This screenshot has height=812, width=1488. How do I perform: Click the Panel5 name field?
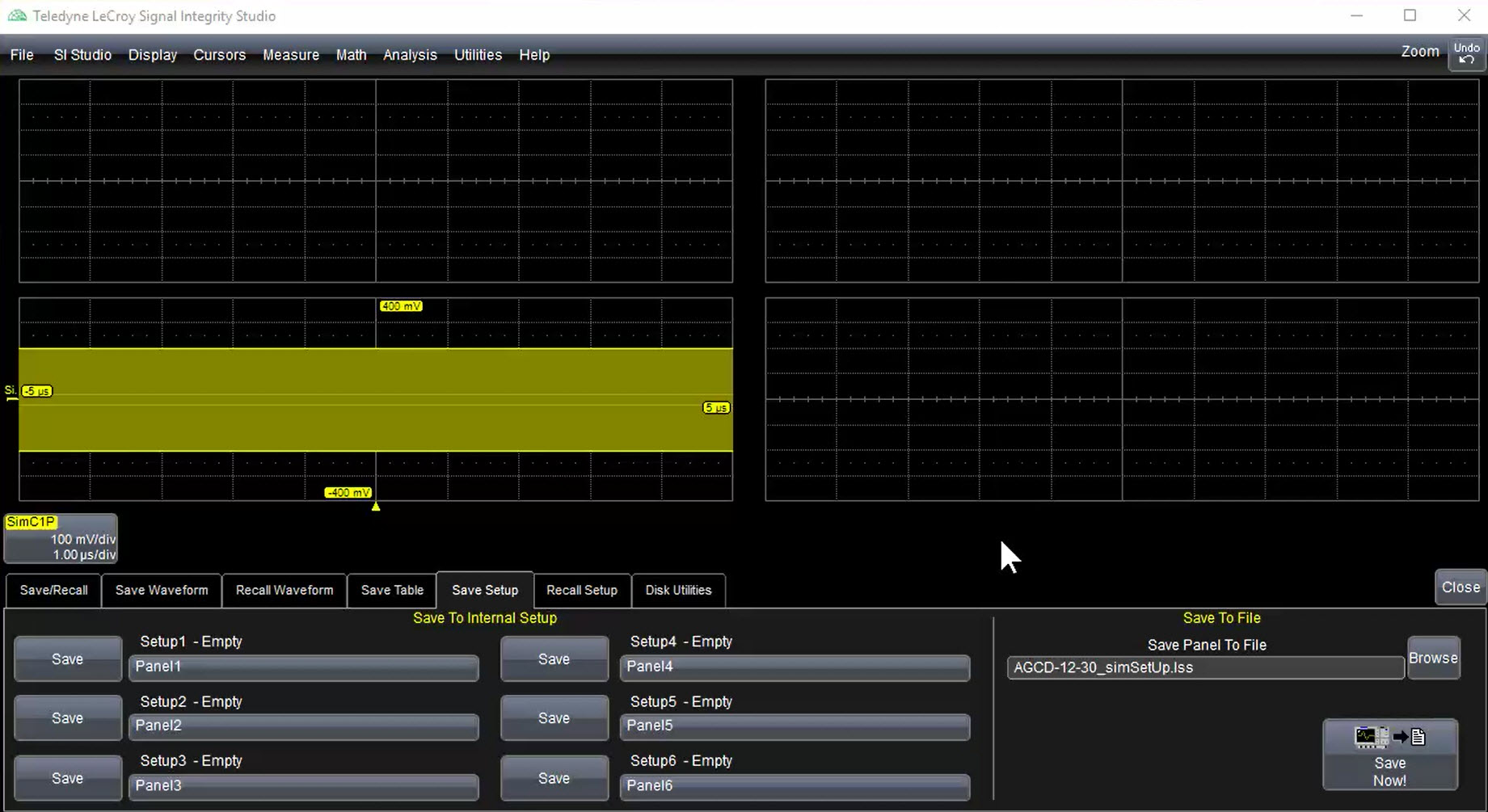coord(795,726)
